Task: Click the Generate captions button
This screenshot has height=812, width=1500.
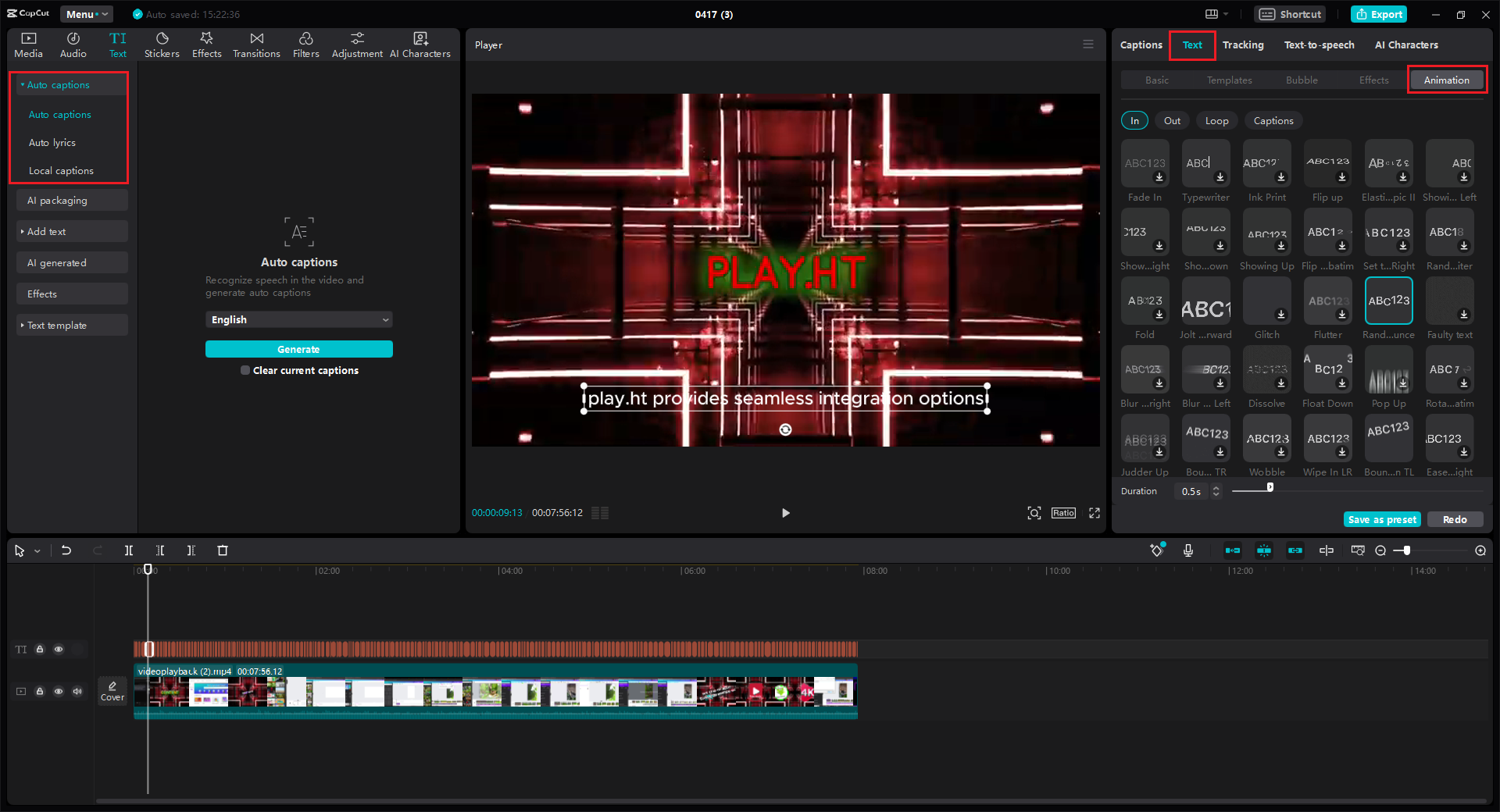Action: [x=298, y=349]
